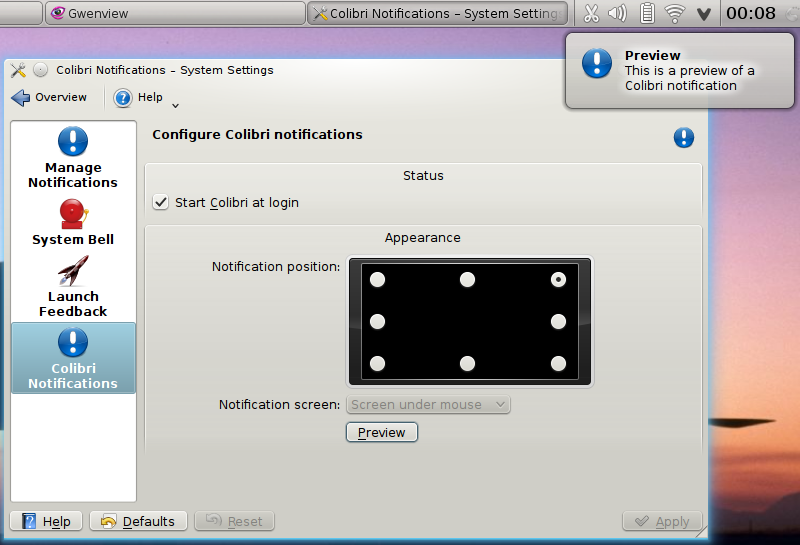This screenshot has height=545, width=800.
Task: Click the battery tray icon
Action: coord(647,13)
